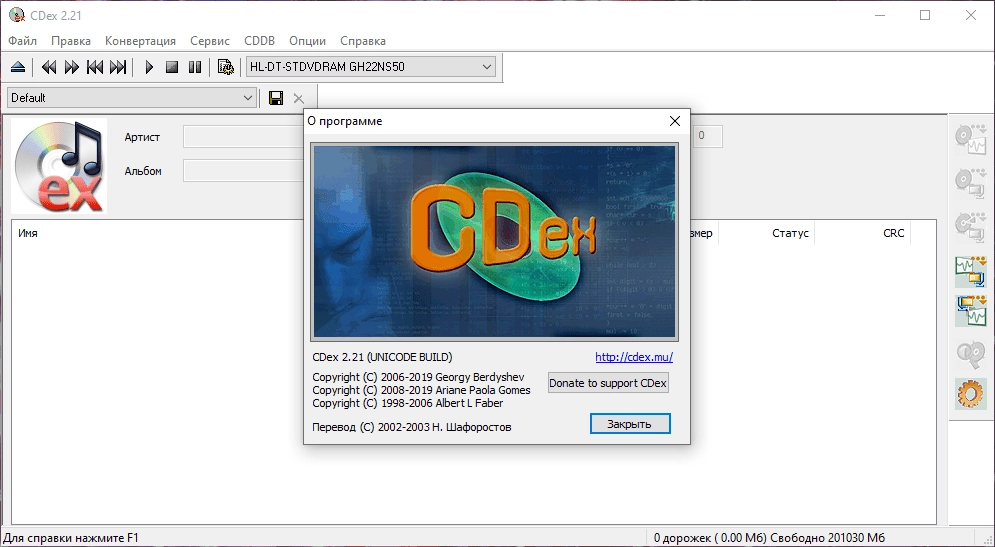The width and height of the screenshot is (995, 547).
Task: Open the Правка menu
Action: pos(71,41)
